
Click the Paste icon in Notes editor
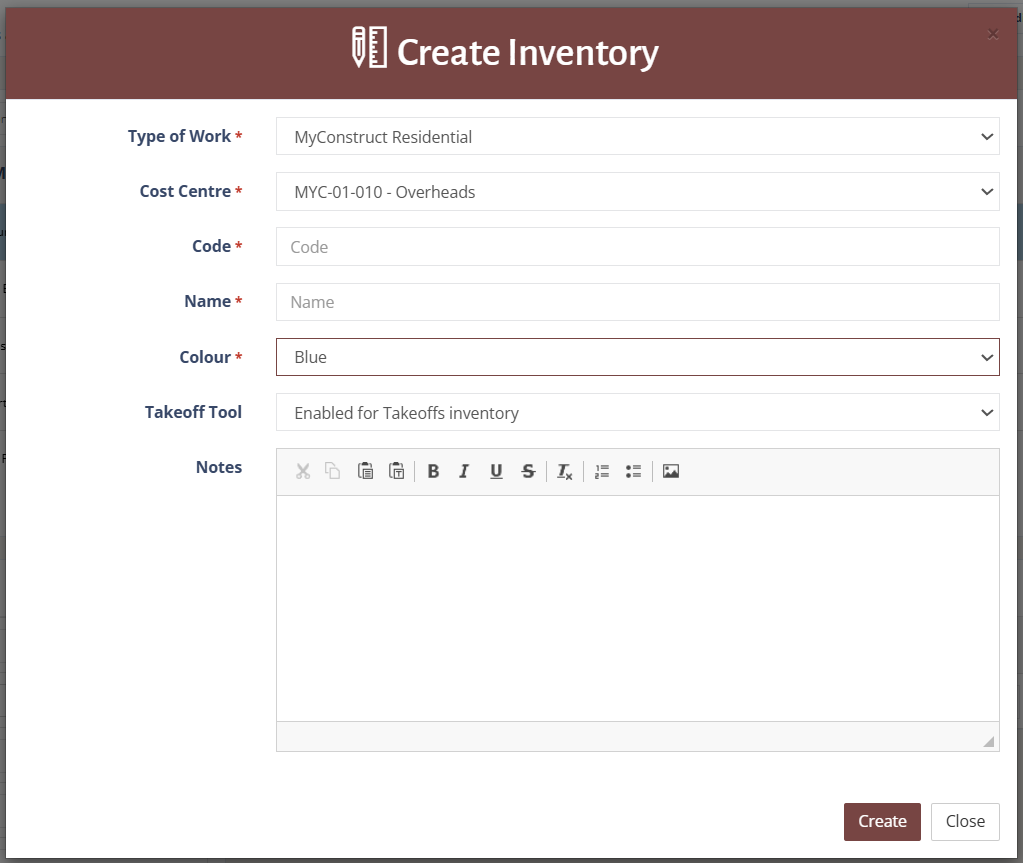point(365,471)
